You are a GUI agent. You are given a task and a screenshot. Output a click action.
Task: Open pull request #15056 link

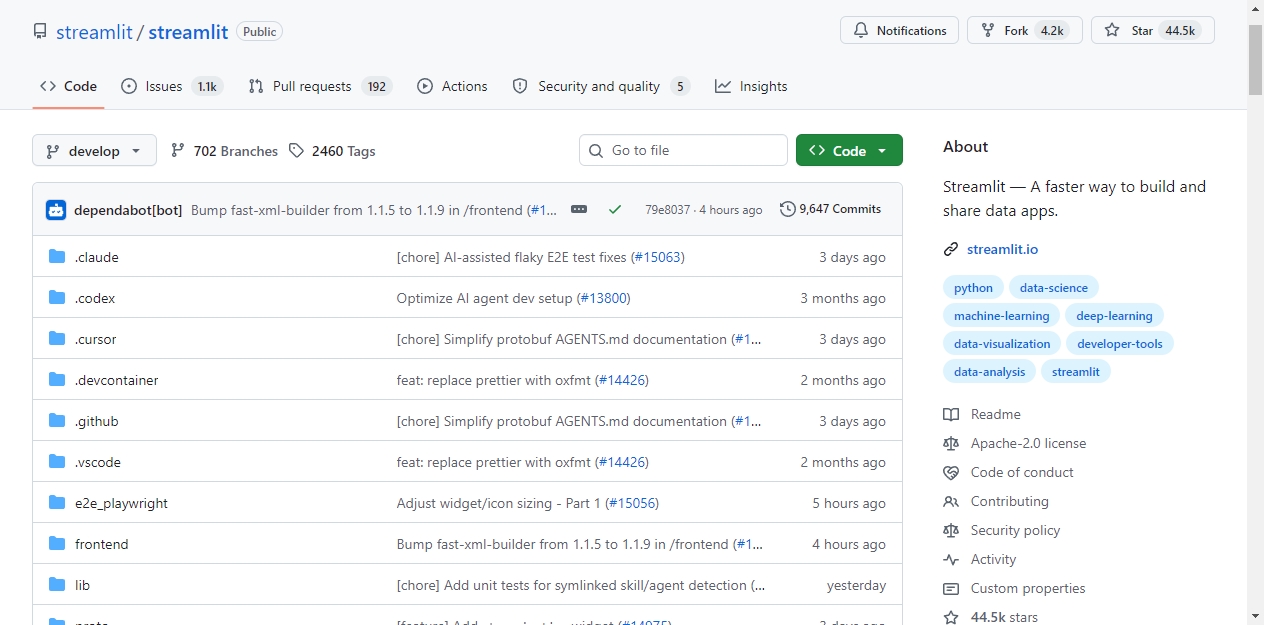[x=631, y=503]
